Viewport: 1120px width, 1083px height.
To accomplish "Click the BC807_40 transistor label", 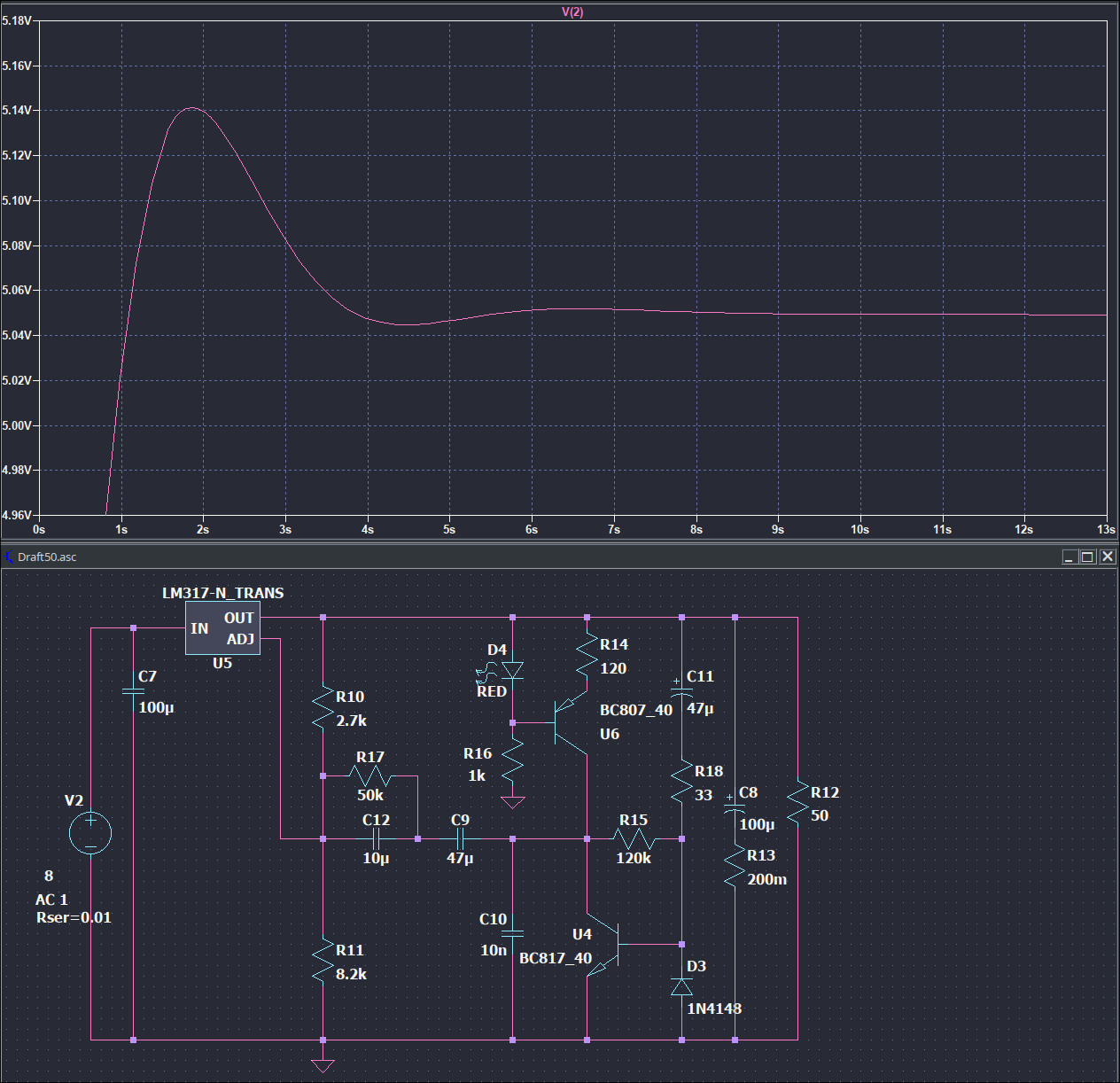I will coord(636,710).
